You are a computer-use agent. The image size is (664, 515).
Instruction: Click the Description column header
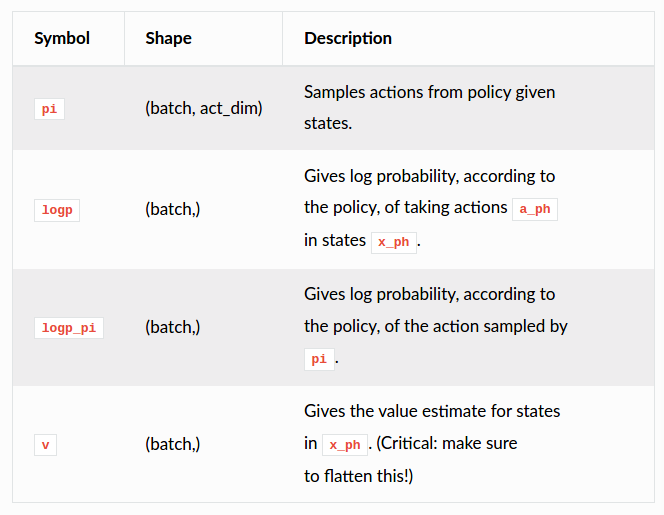(x=348, y=39)
